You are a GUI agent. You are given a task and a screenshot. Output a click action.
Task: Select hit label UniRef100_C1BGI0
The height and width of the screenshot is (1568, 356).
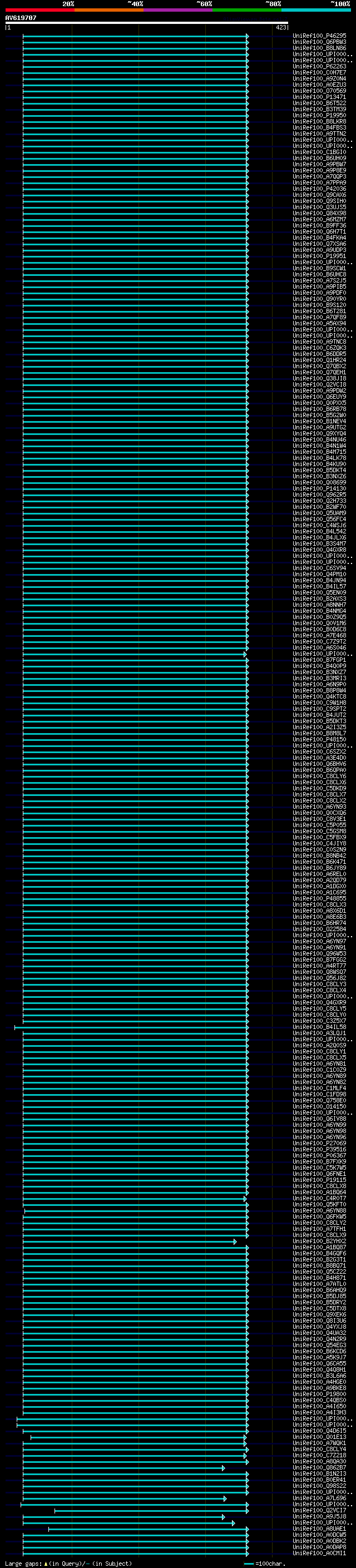[x=319, y=152]
